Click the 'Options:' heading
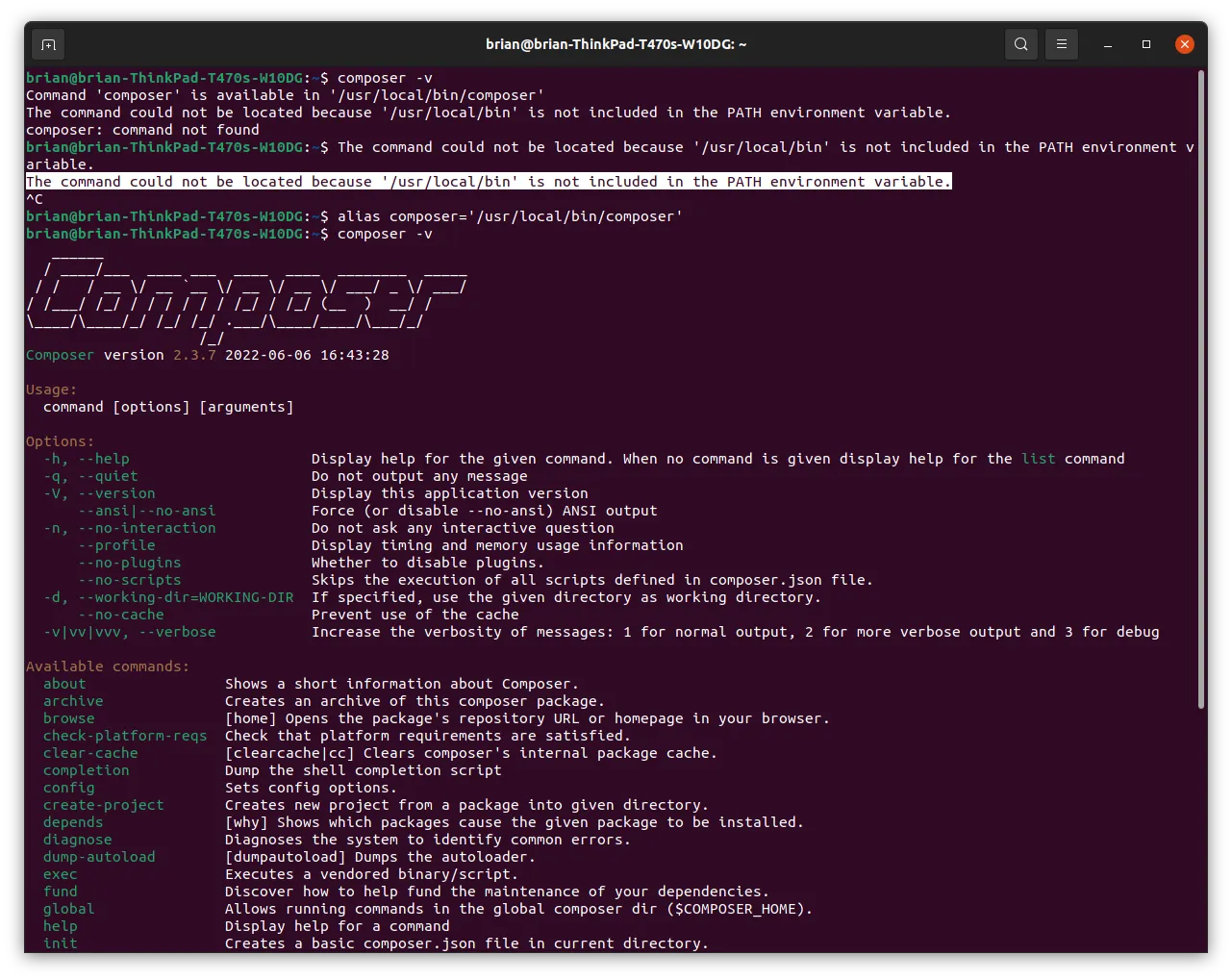The width and height of the screenshot is (1232, 980). 61,441
